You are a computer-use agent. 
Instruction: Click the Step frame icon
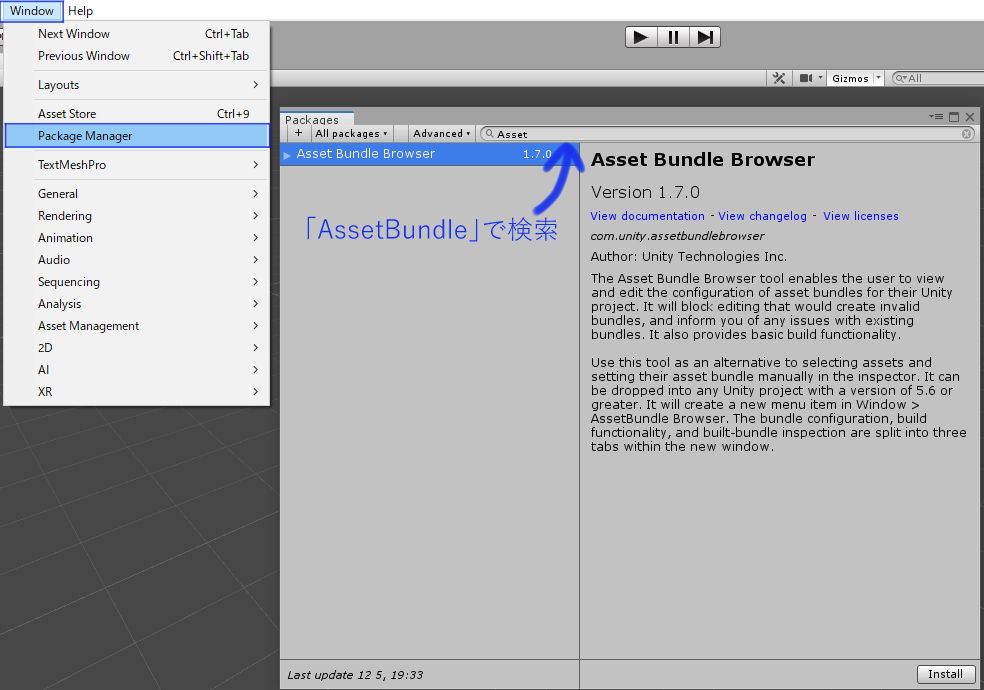pos(707,37)
